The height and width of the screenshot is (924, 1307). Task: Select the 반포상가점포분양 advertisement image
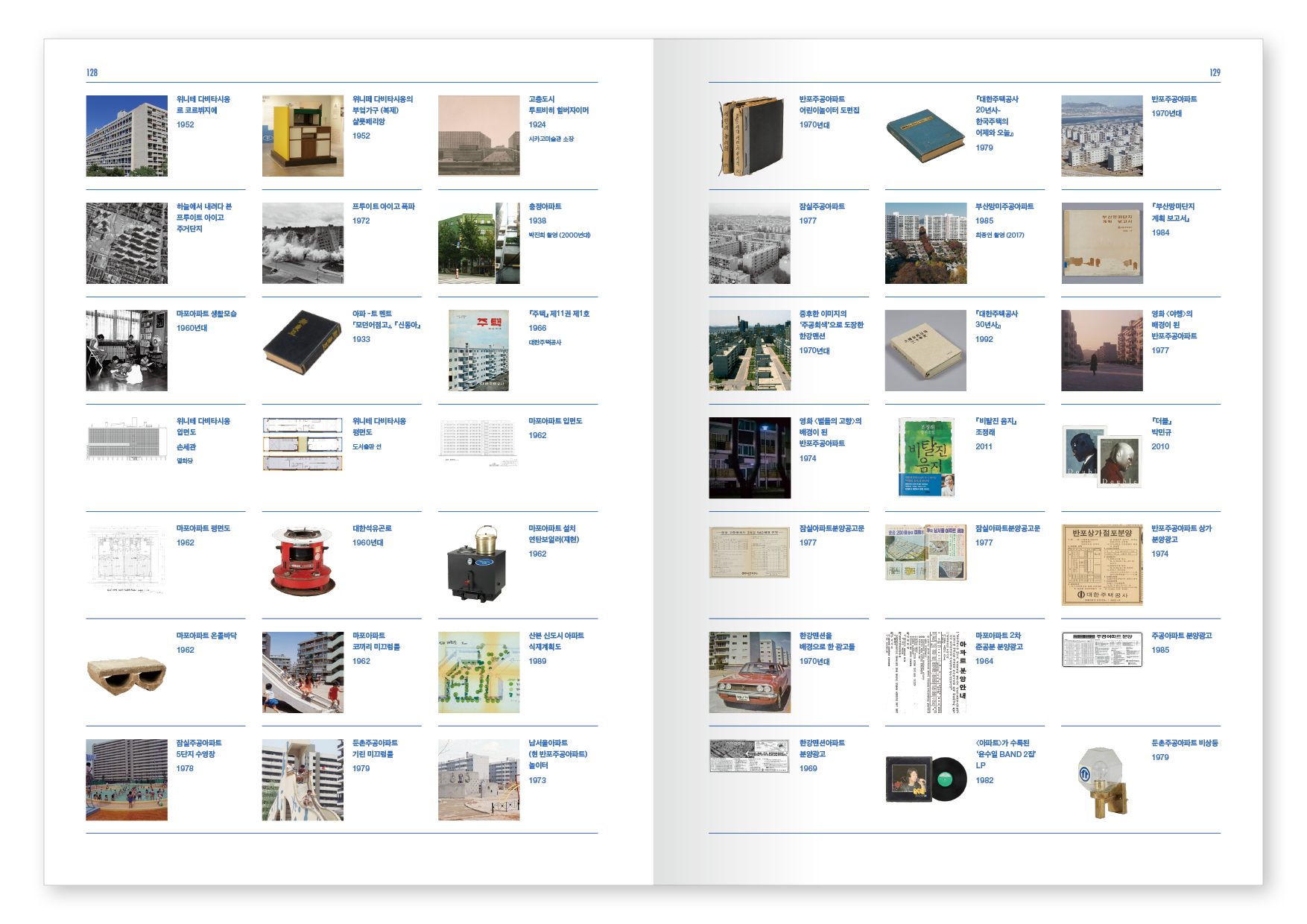[x=1102, y=565]
